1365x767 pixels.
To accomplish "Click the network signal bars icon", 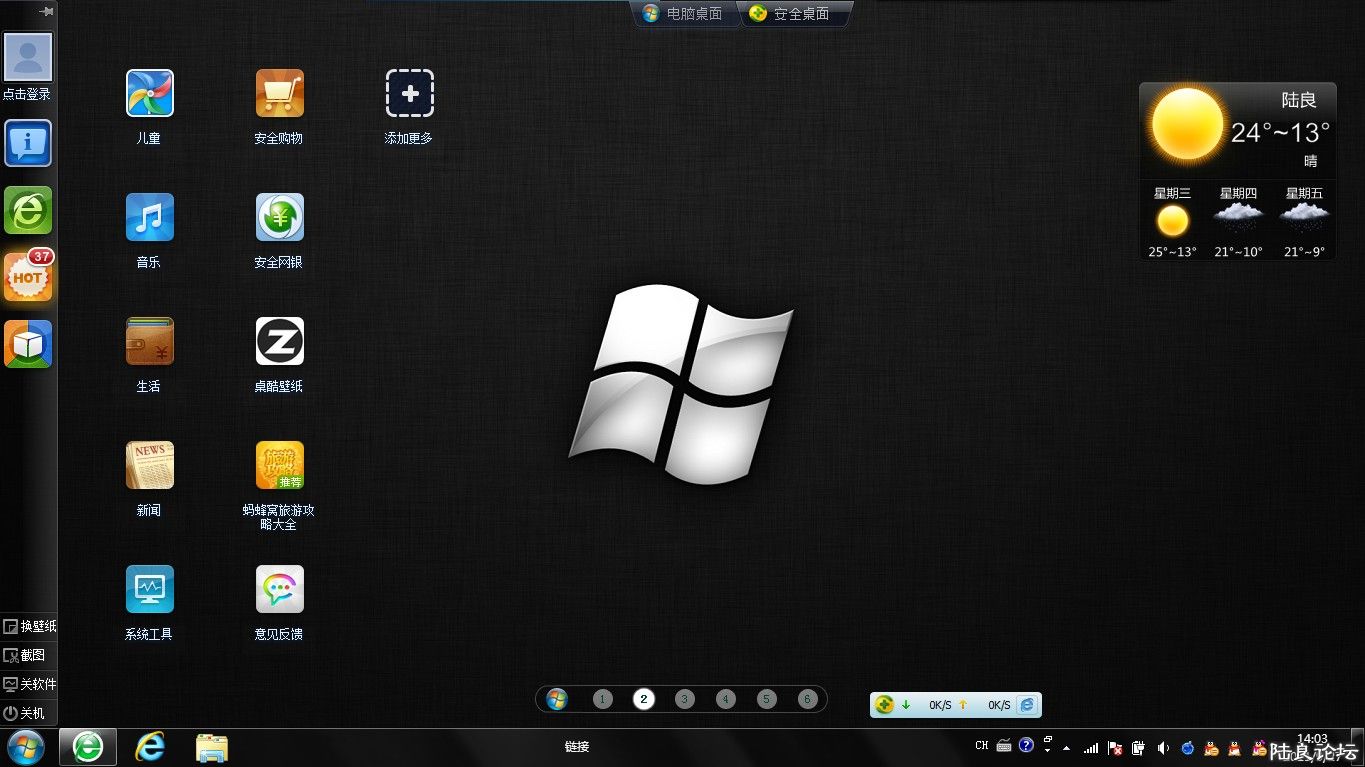I will [x=1091, y=748].
